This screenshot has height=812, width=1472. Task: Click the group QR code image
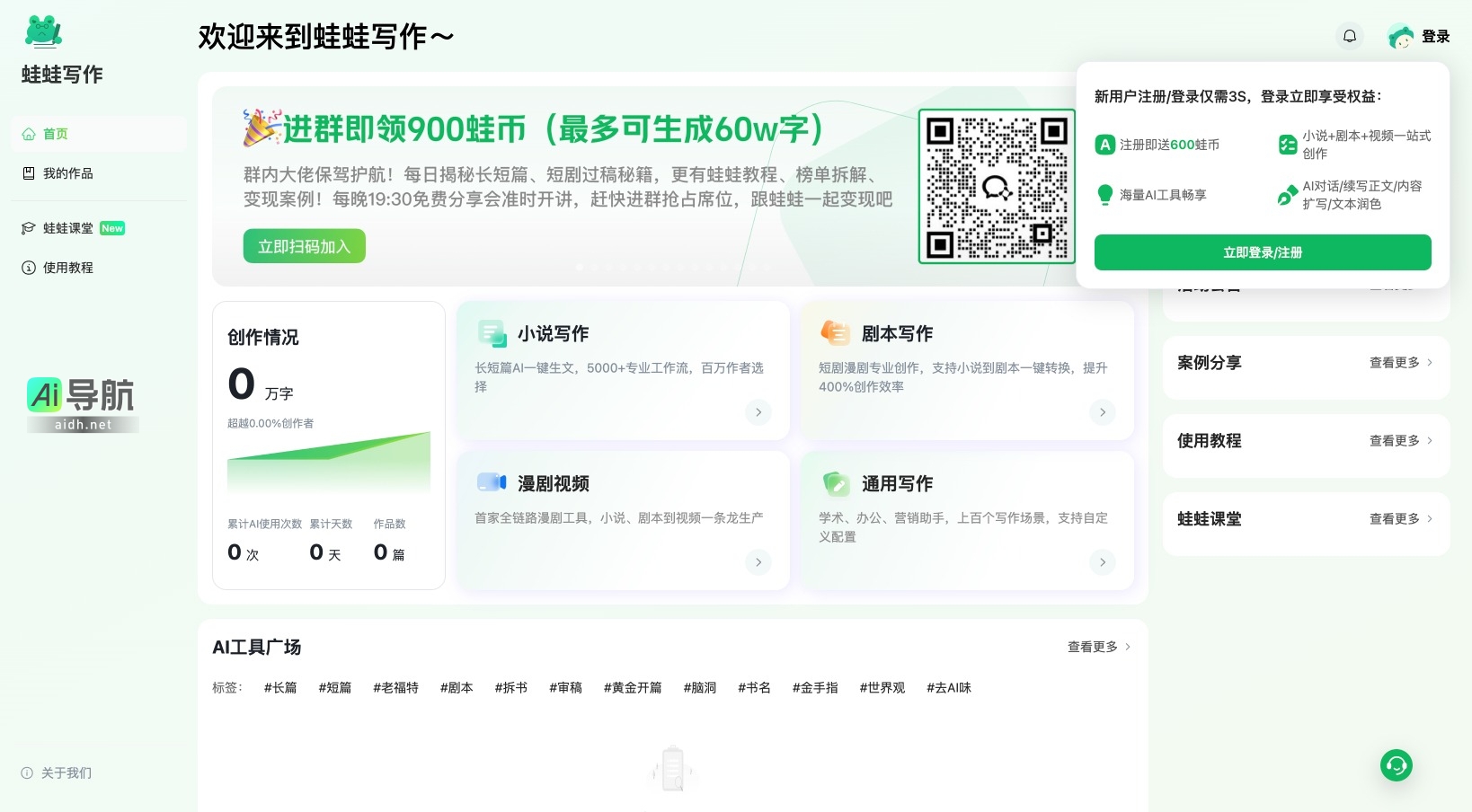tap(997, 186)
